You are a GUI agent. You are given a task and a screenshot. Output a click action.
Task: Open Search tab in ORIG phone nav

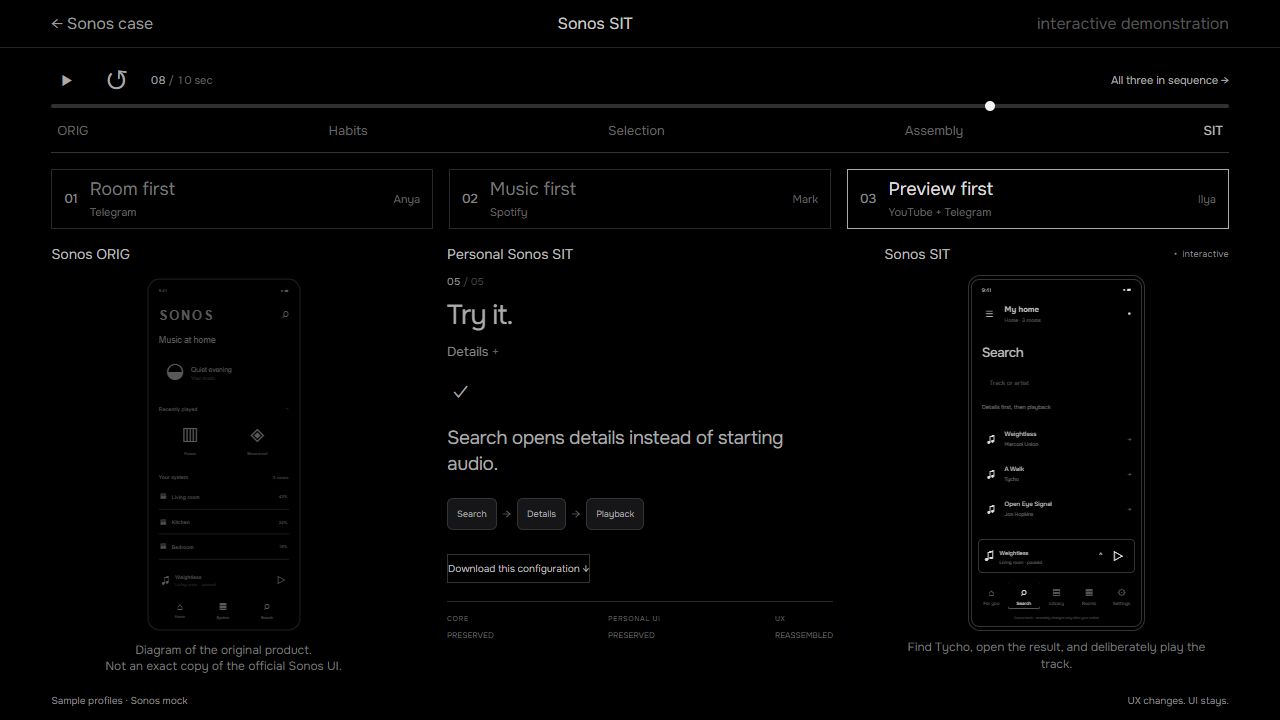pyautogui.click(x=267, y=610)
